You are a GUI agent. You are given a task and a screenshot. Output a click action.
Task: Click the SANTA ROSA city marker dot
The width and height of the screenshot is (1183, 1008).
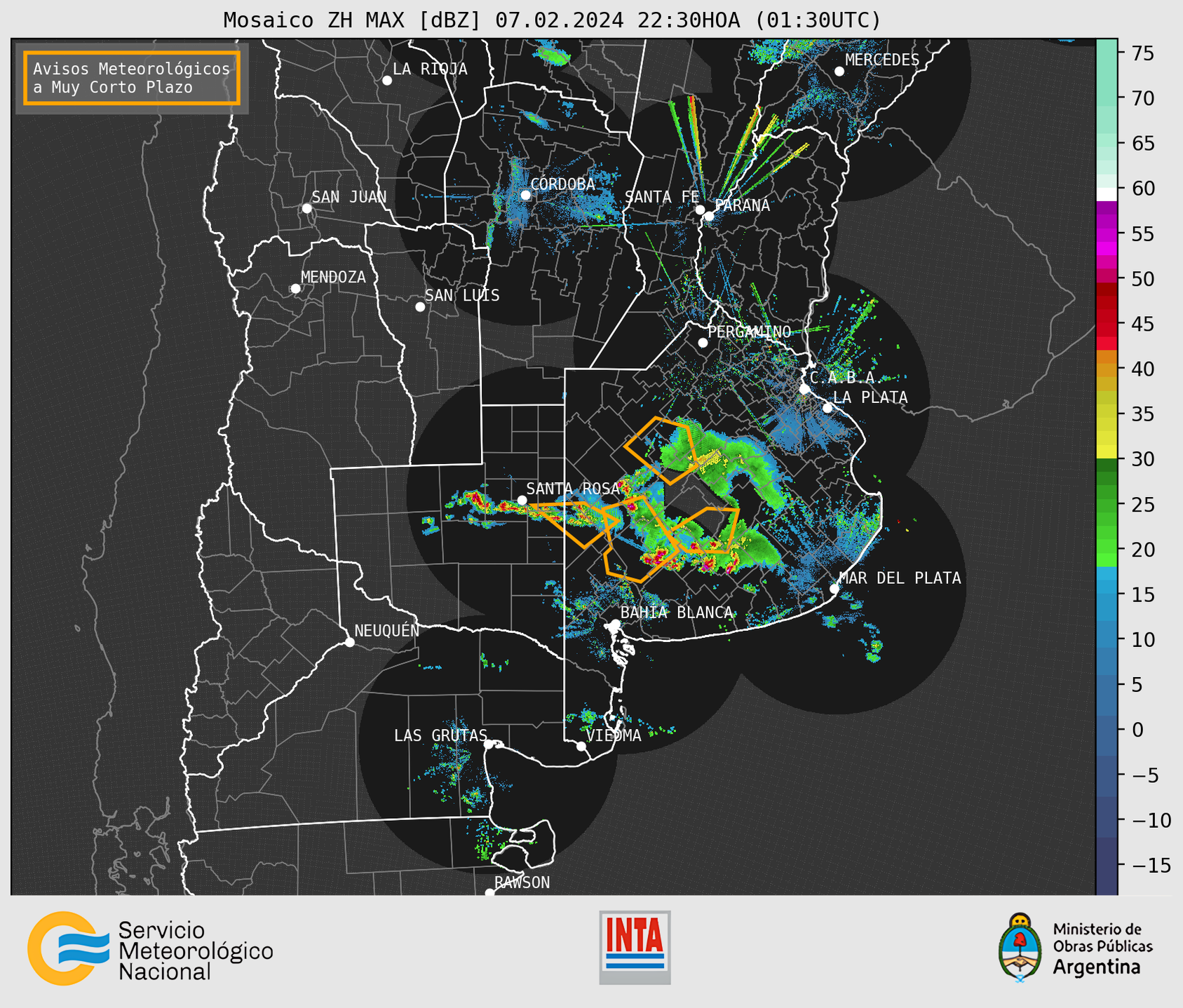[x=522, y=500]
